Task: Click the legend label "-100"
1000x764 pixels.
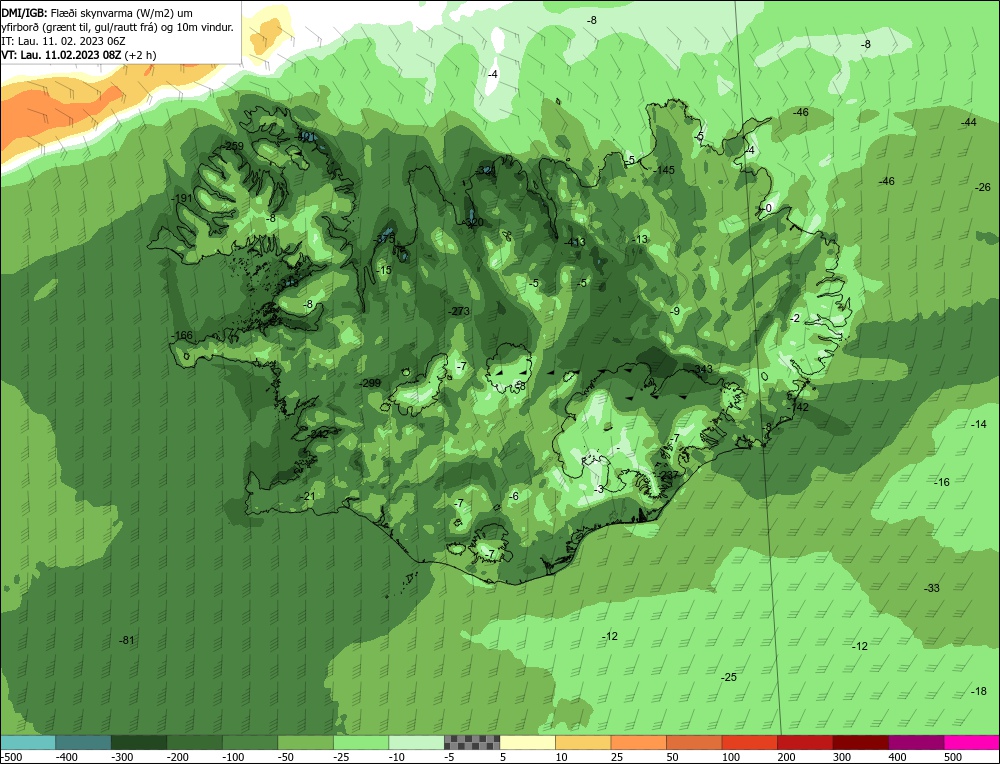Action: click(x=233, y=757)
